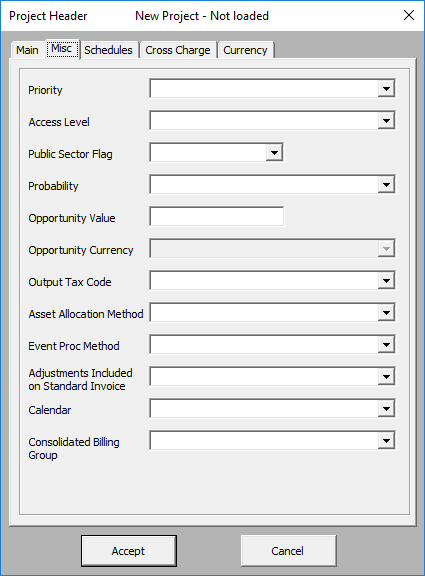Expand the Access Level combo box
Screen dimensions: 425x576
(x=386, y=120)
